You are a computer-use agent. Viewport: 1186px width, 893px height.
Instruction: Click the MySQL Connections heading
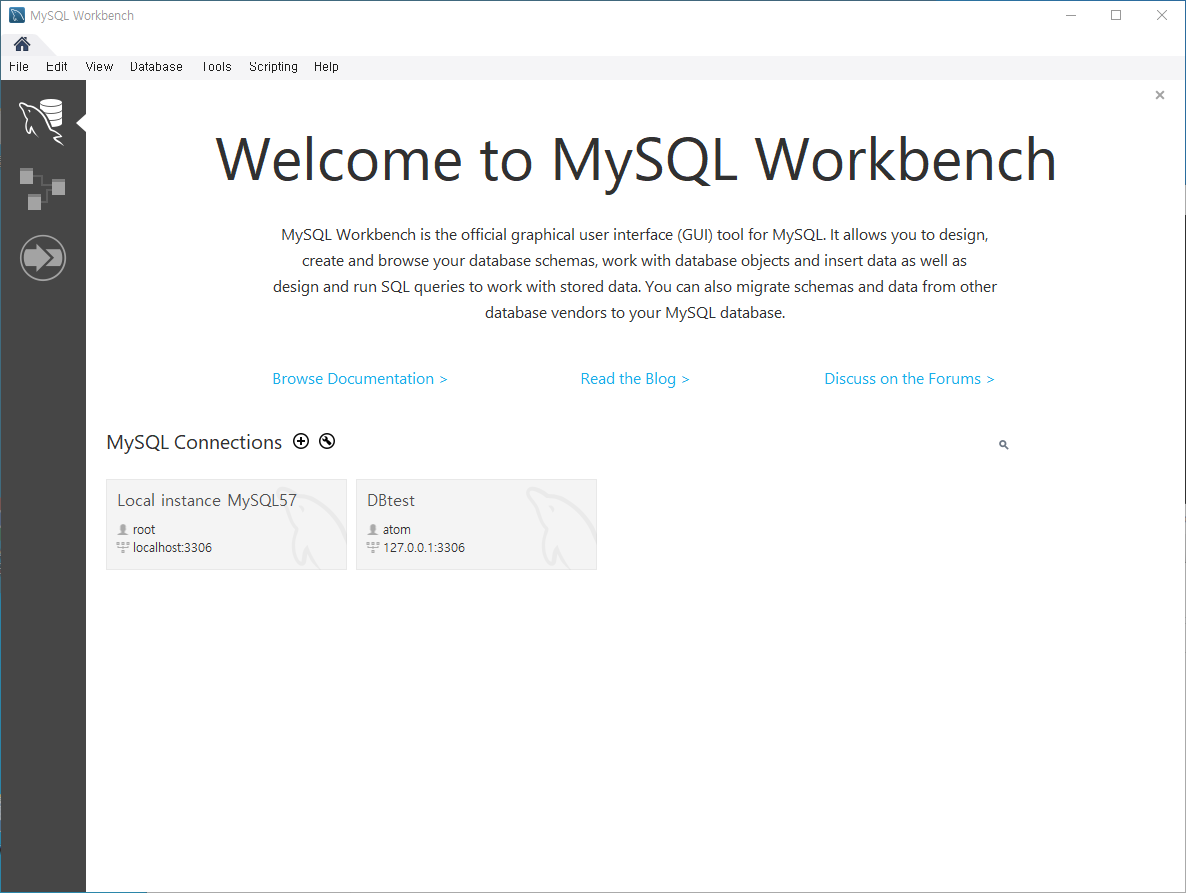click(x=194, y=442)
